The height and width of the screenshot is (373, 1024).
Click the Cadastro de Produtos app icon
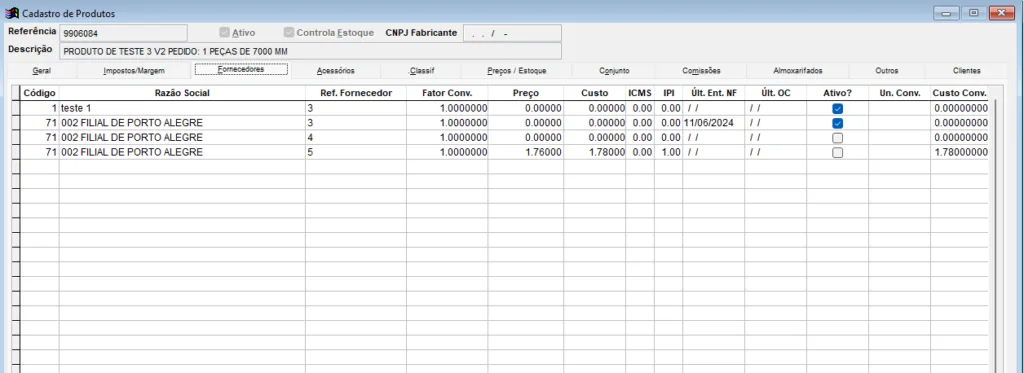point(11,13)
